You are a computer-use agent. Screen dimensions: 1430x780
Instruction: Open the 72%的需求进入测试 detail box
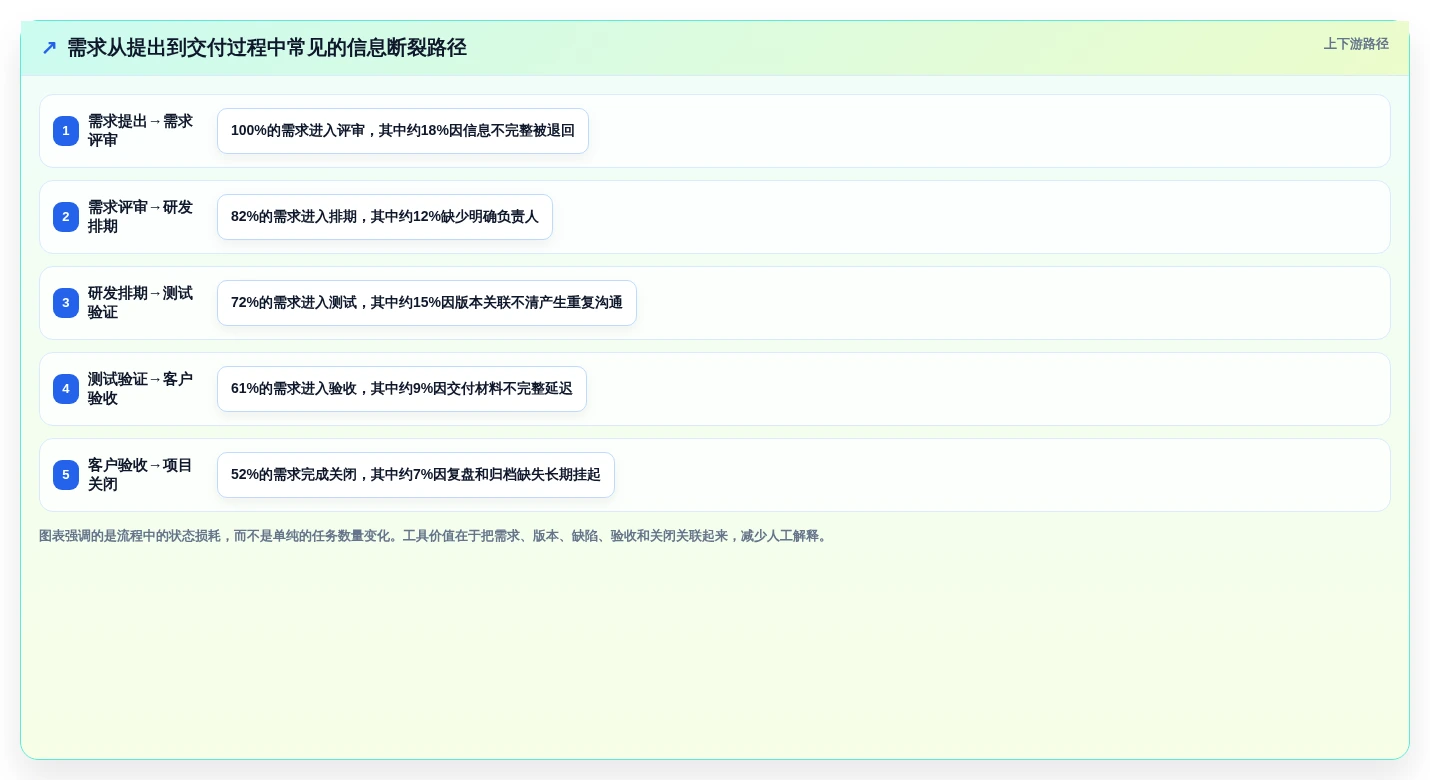[x=427, y=303]
